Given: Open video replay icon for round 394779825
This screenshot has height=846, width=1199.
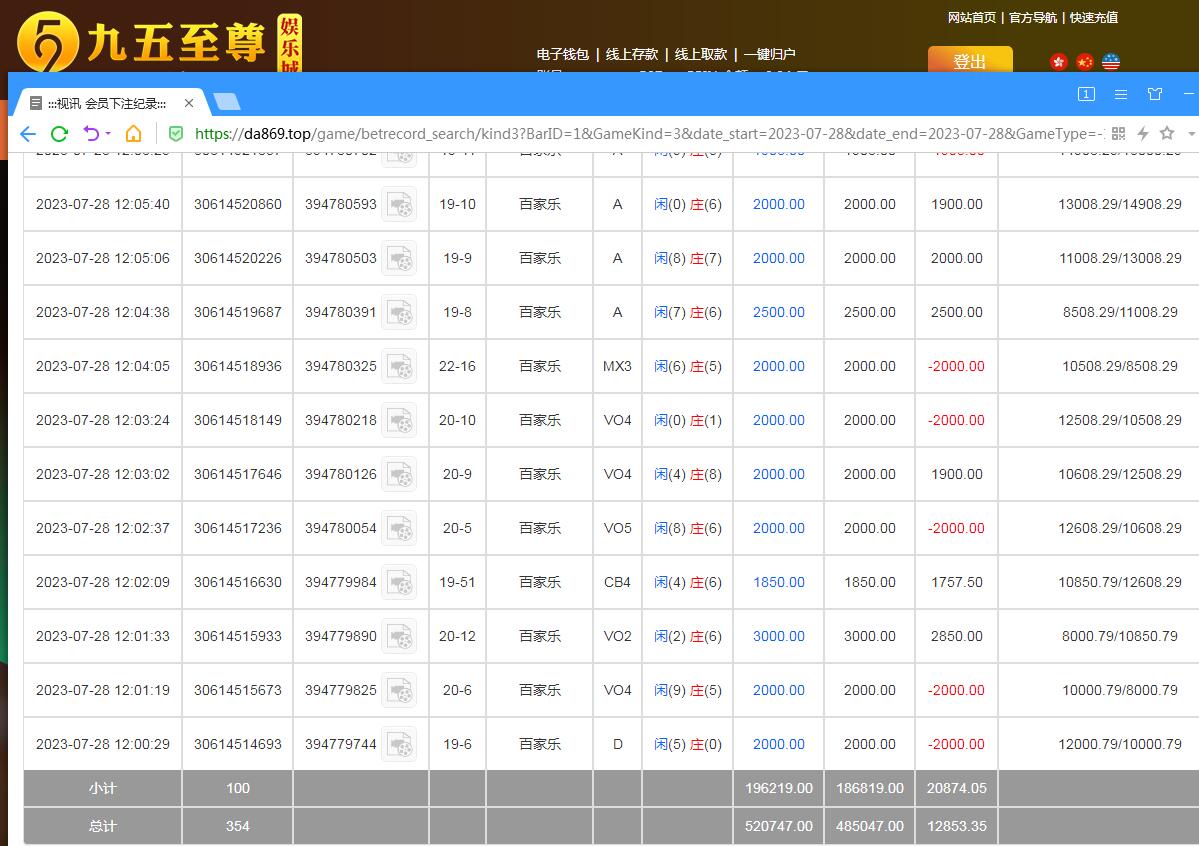Looking at the screenshot, I should tap(399, 690).
